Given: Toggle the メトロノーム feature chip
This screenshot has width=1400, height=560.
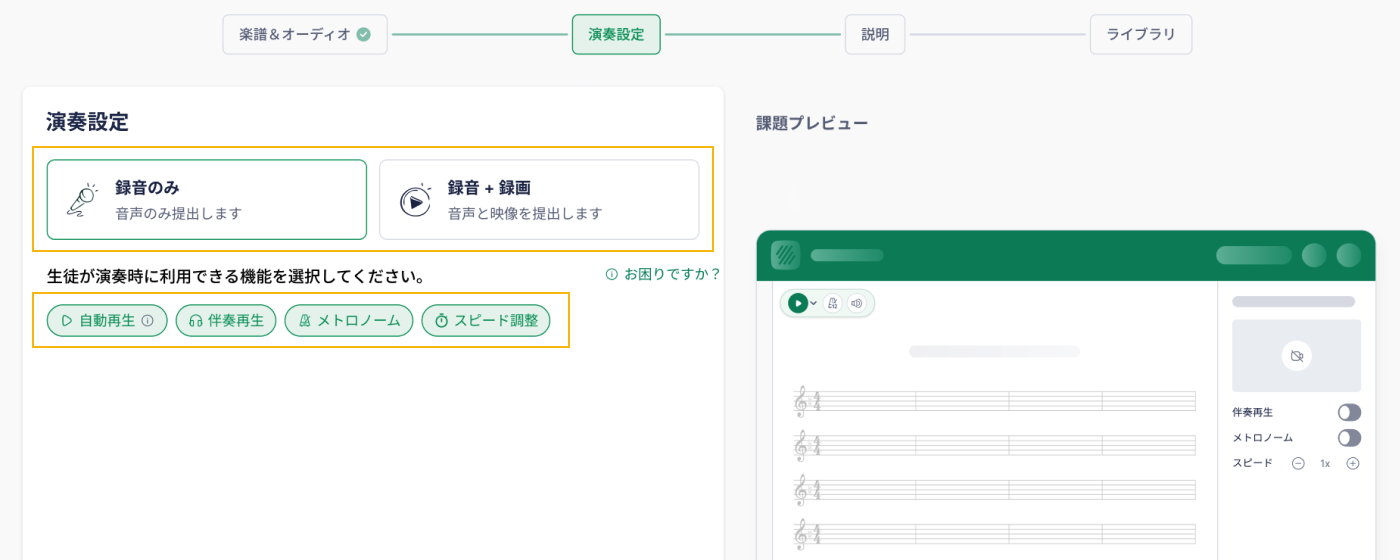Looking at the screenshot, I should [349, 321].
